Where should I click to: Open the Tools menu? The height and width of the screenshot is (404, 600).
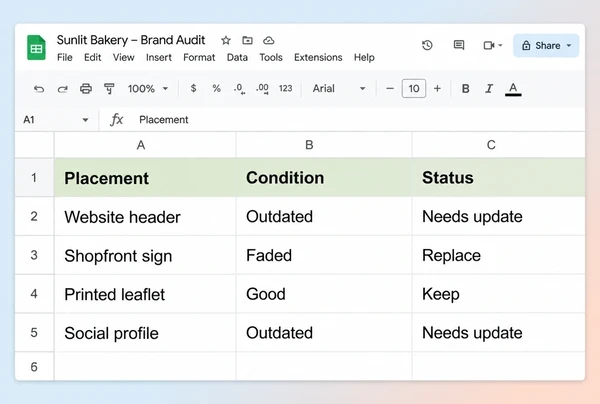tap(271, 57)
